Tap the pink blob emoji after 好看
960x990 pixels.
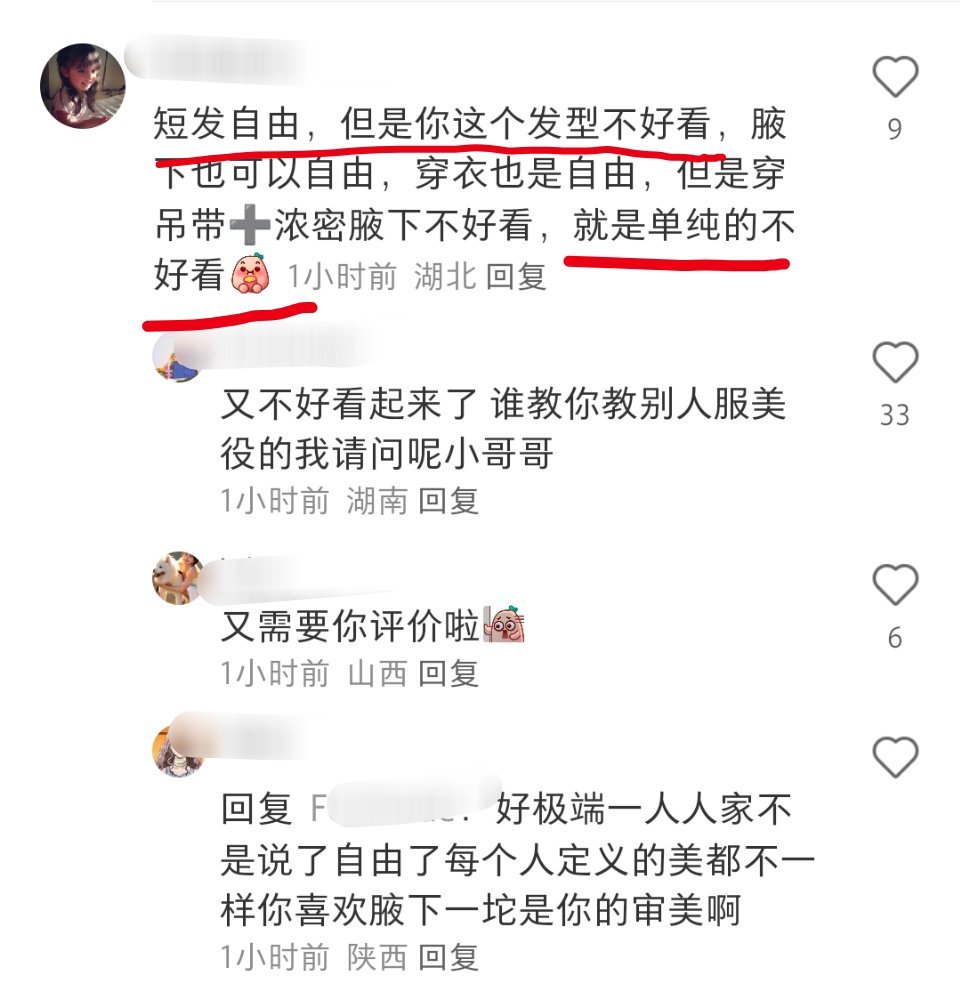pos(251,273)
